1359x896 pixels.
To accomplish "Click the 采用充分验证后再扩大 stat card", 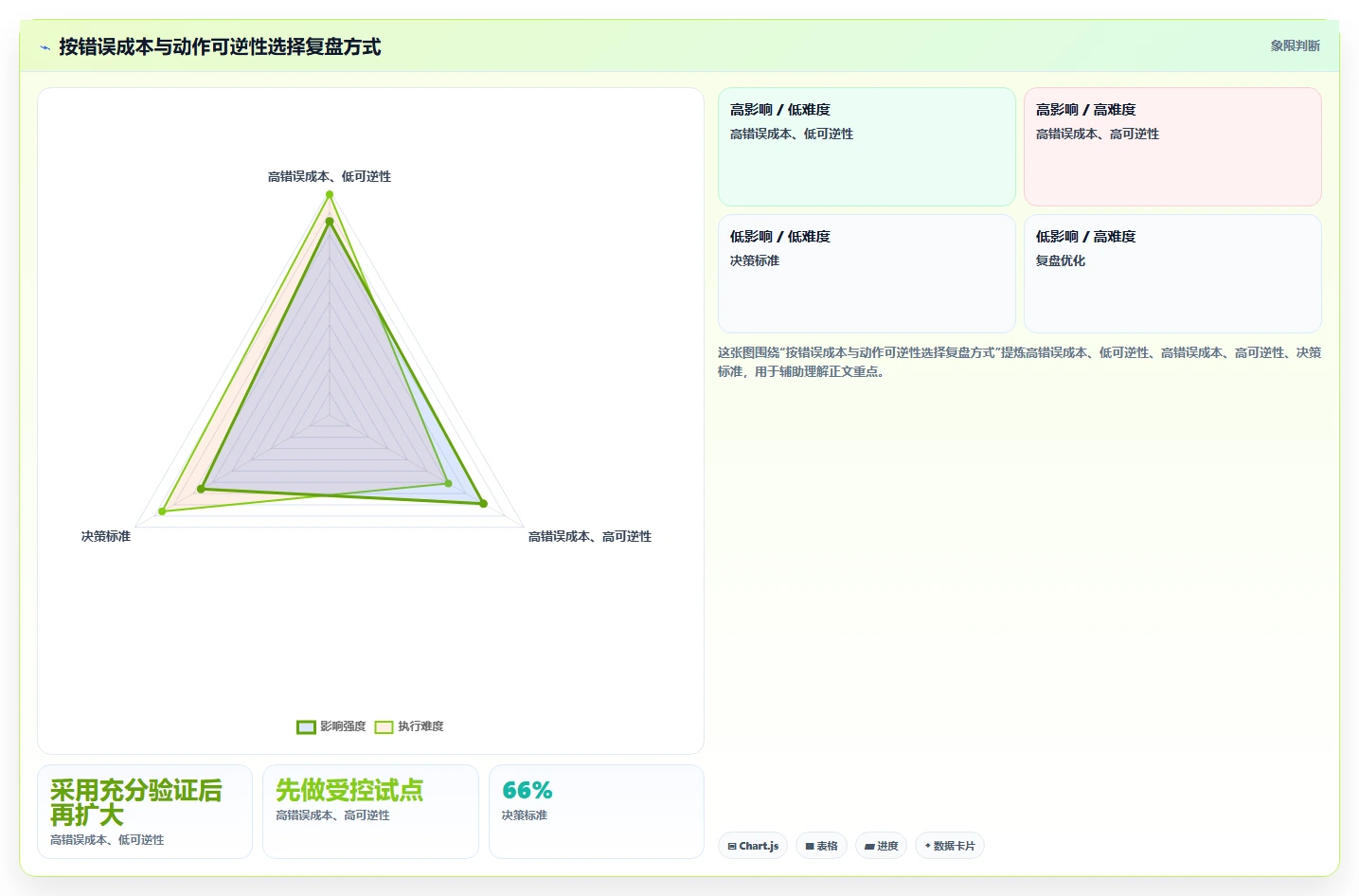I will point(145,812).
